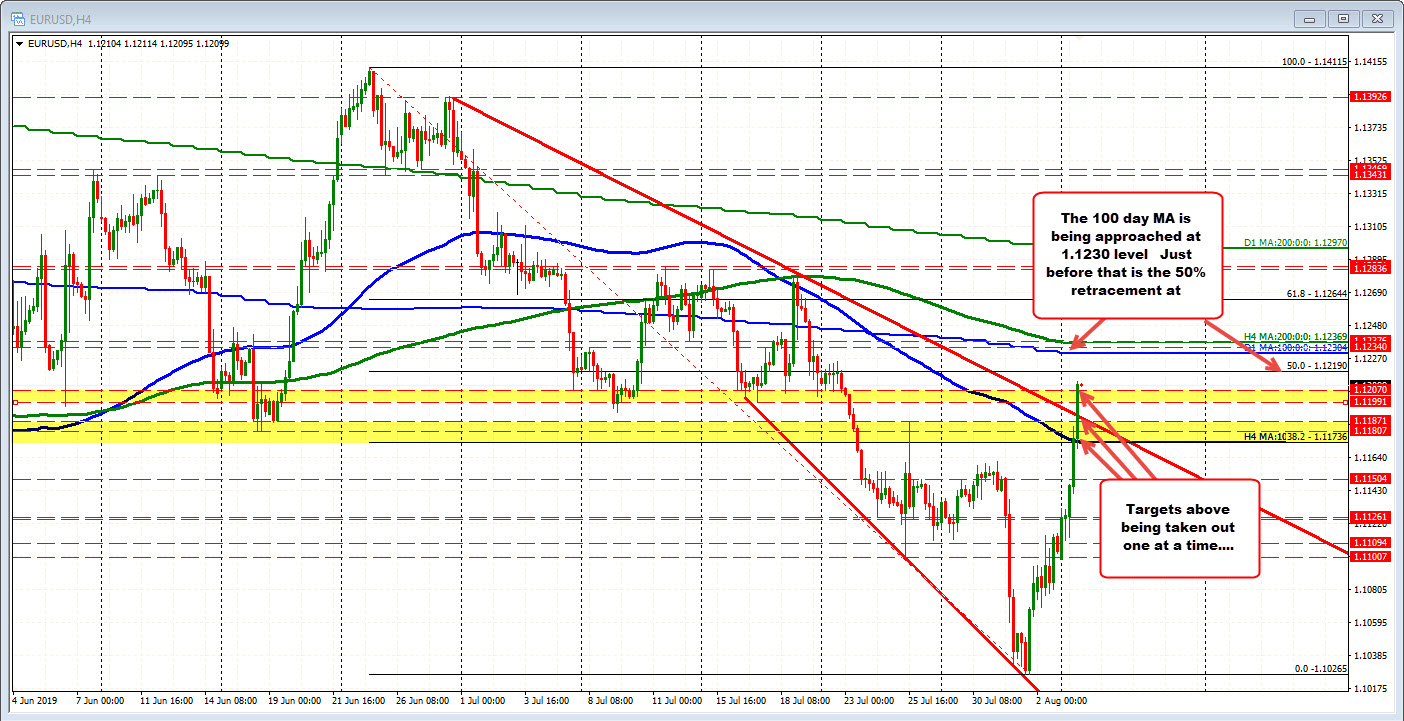Click the 1.13105 price scale value

pyautogui.click(x=1369, y=226)
